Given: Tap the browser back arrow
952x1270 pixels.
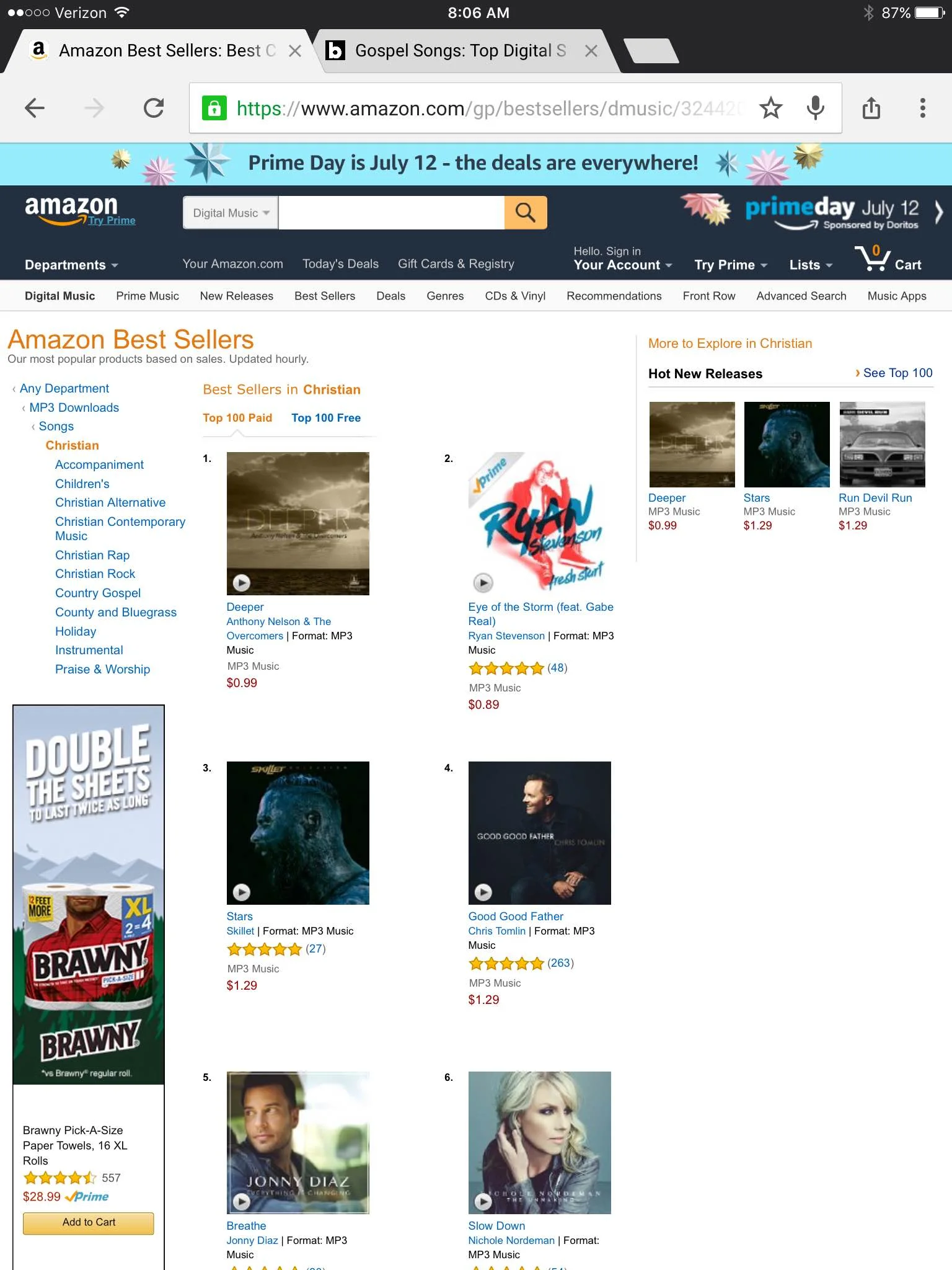Looking at the screenshot, I should point(35,108).
